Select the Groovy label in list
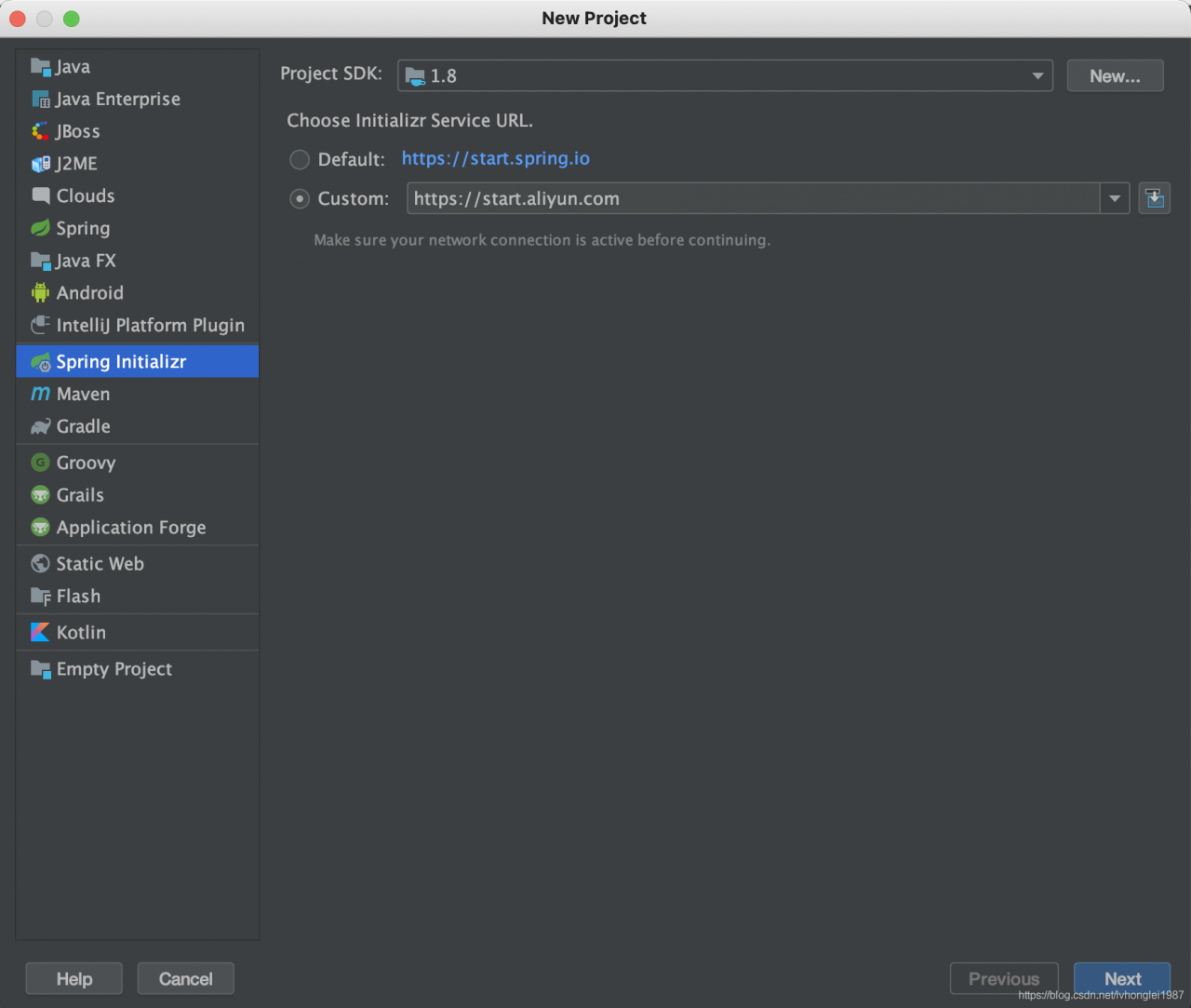1191x1008 pixels. click(87, 464)
